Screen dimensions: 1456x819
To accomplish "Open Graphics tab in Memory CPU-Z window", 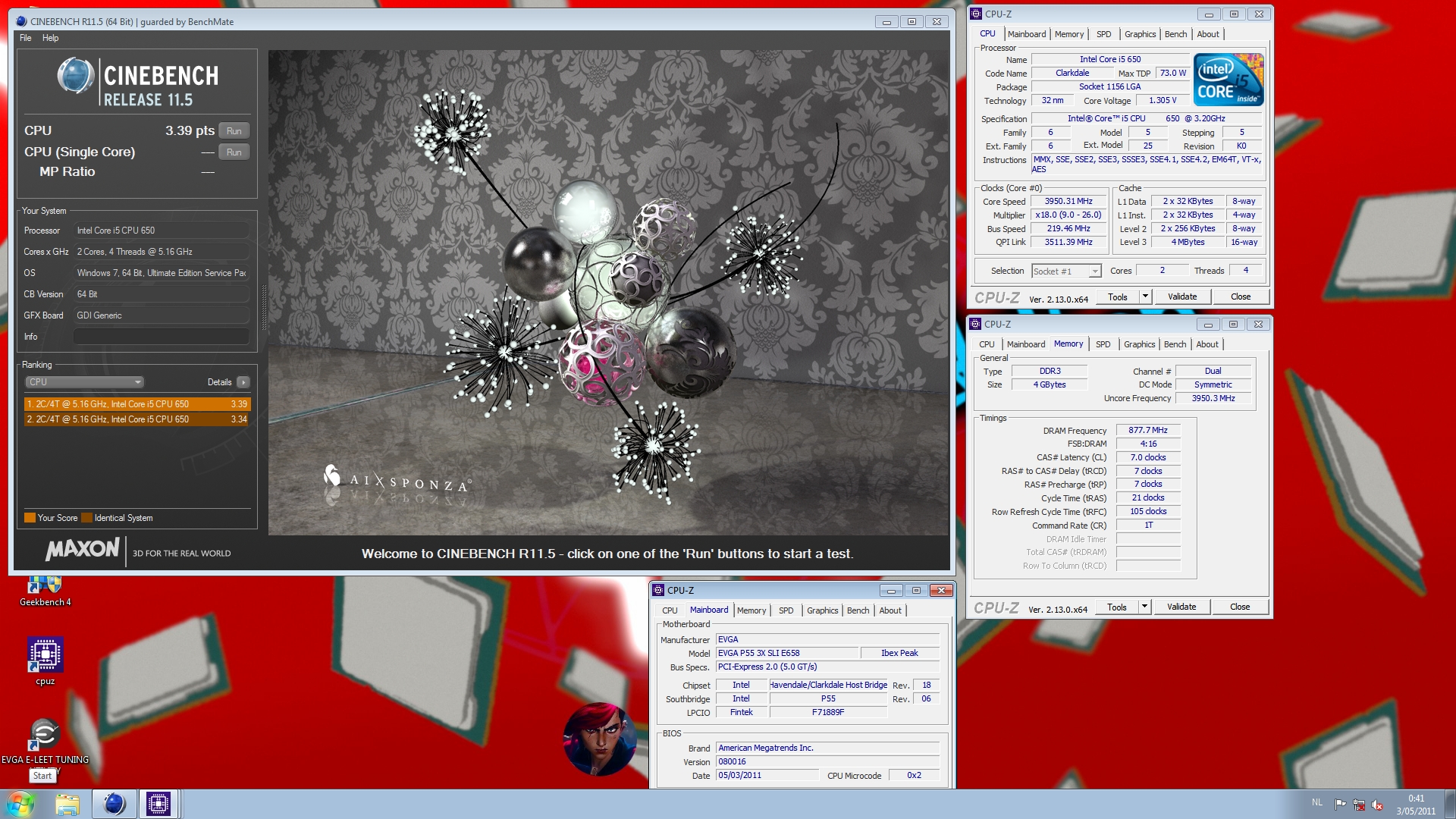I will tap(1139, 344).
